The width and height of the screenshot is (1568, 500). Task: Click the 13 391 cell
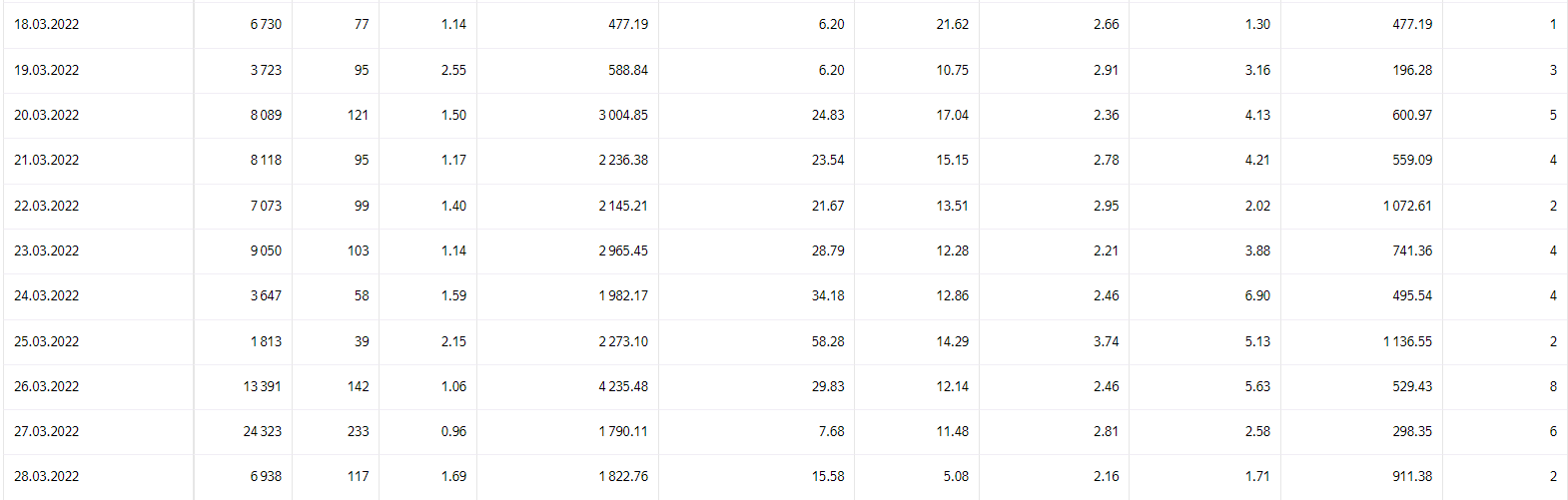click(263, 386)
